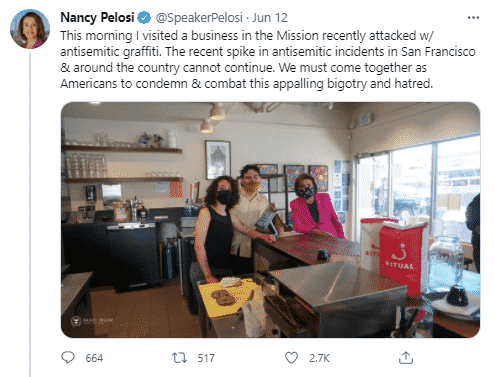Open the three-dot more options menu
Viewport: 494px width, 377px height.
(473, 18)
